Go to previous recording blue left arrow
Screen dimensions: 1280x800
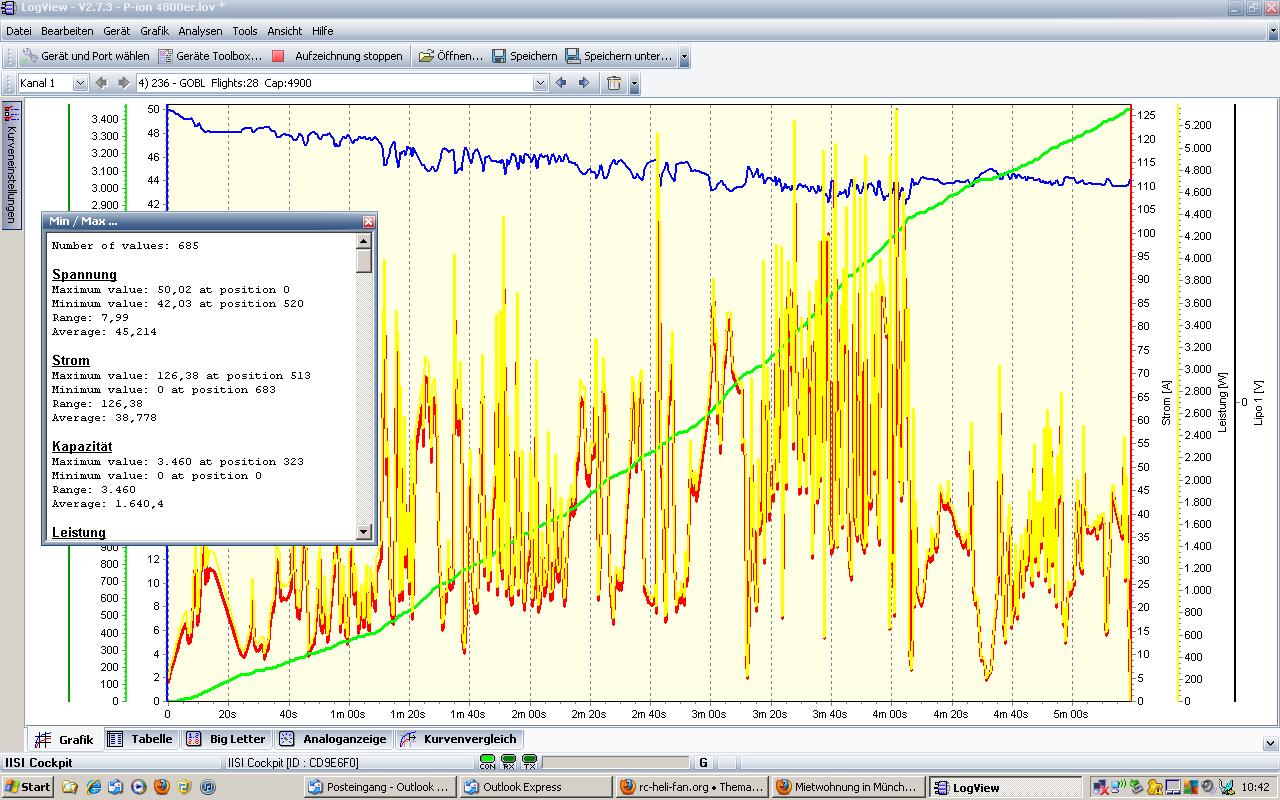(x=561, y=83)
